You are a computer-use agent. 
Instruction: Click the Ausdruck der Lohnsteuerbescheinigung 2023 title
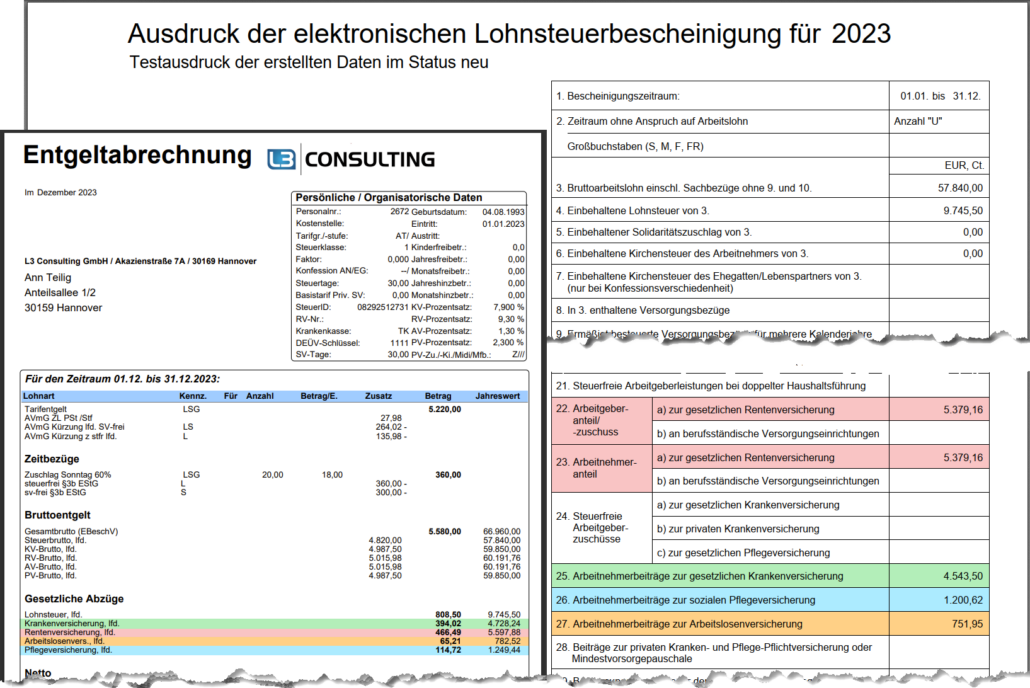point(516,30)
